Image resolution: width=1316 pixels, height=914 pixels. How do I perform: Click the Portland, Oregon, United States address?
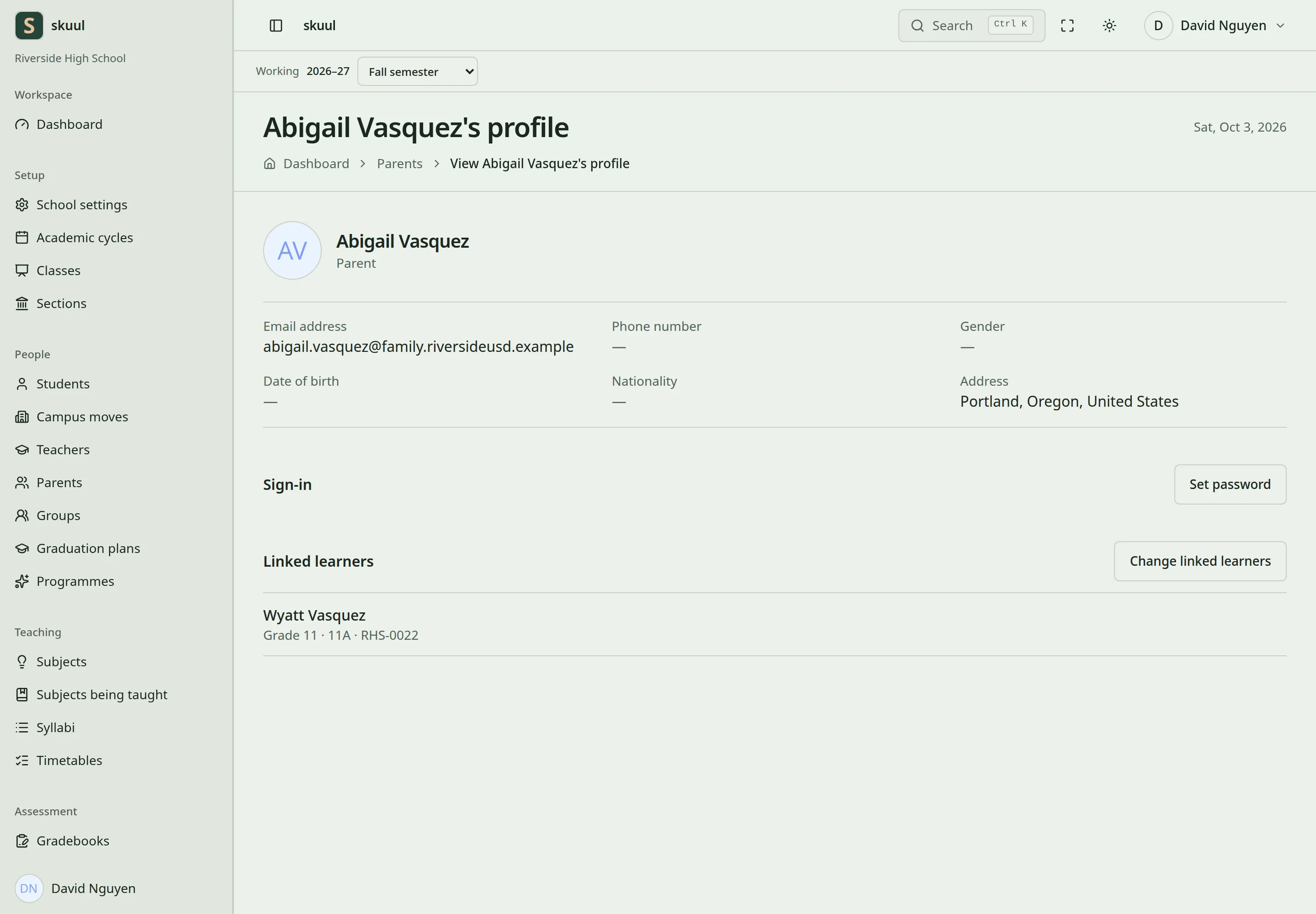tap(1069, 401)
